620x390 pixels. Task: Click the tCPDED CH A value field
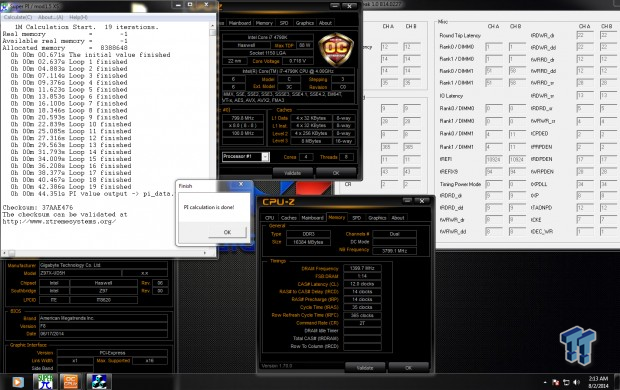585,134
